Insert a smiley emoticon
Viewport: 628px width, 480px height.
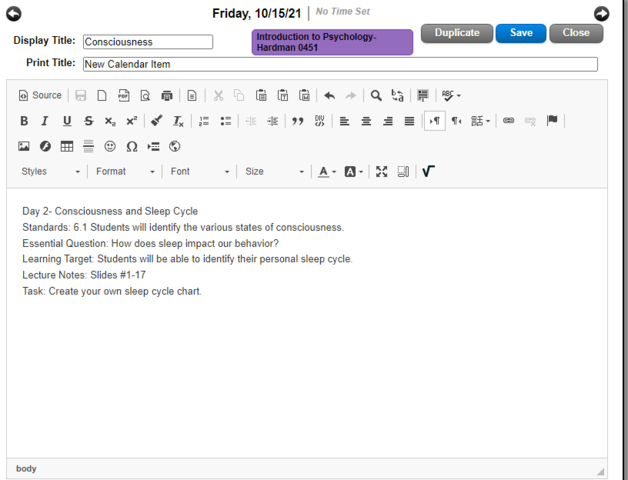110,146
